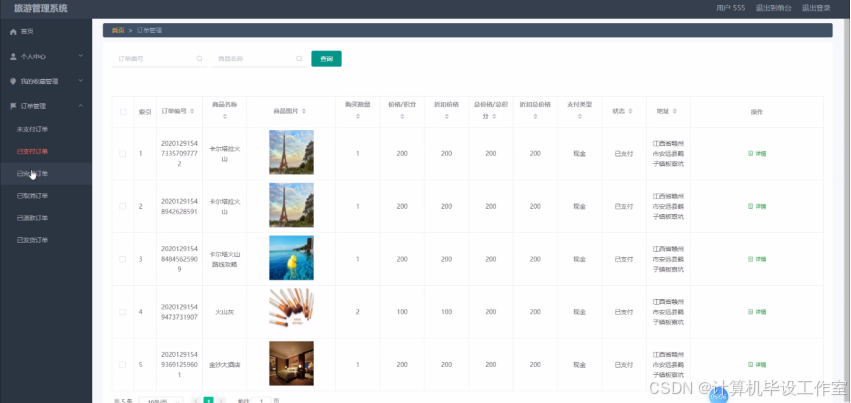Click product name 金沙大酒店
This screenshot has height=403, width=851.
(x=225, y=365)
